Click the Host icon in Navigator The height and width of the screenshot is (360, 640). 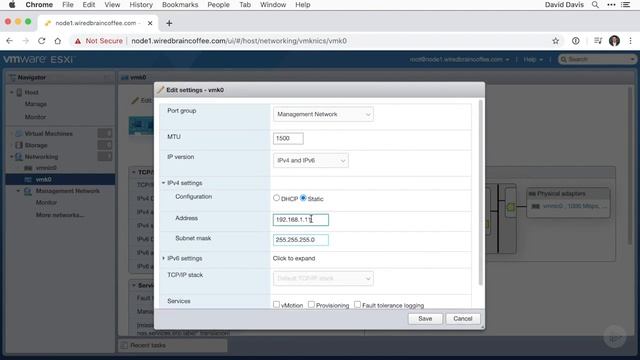coord(19,93)
